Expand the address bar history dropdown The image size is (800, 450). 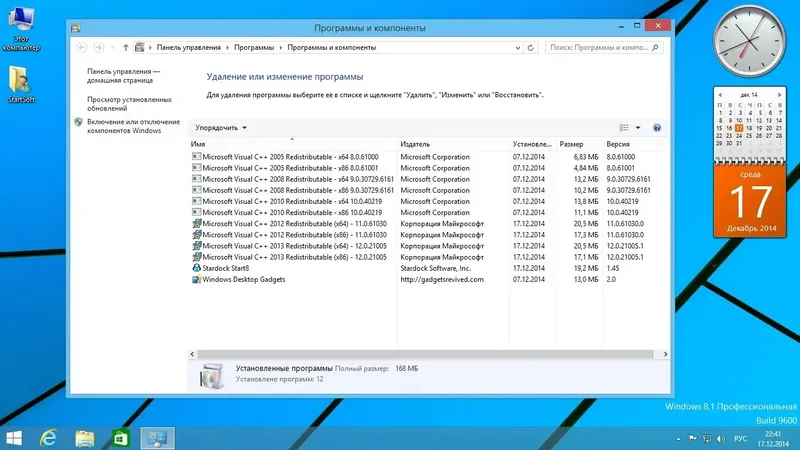[517, 47]
